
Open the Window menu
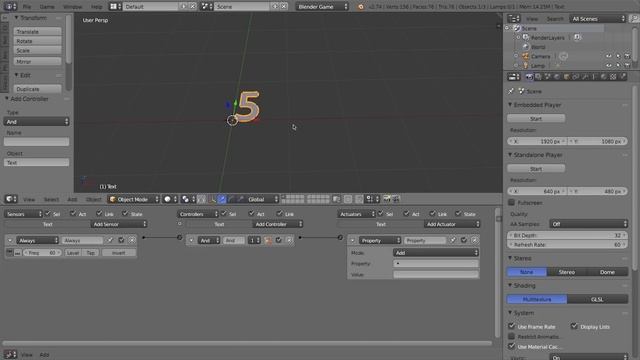coord(73,7)
